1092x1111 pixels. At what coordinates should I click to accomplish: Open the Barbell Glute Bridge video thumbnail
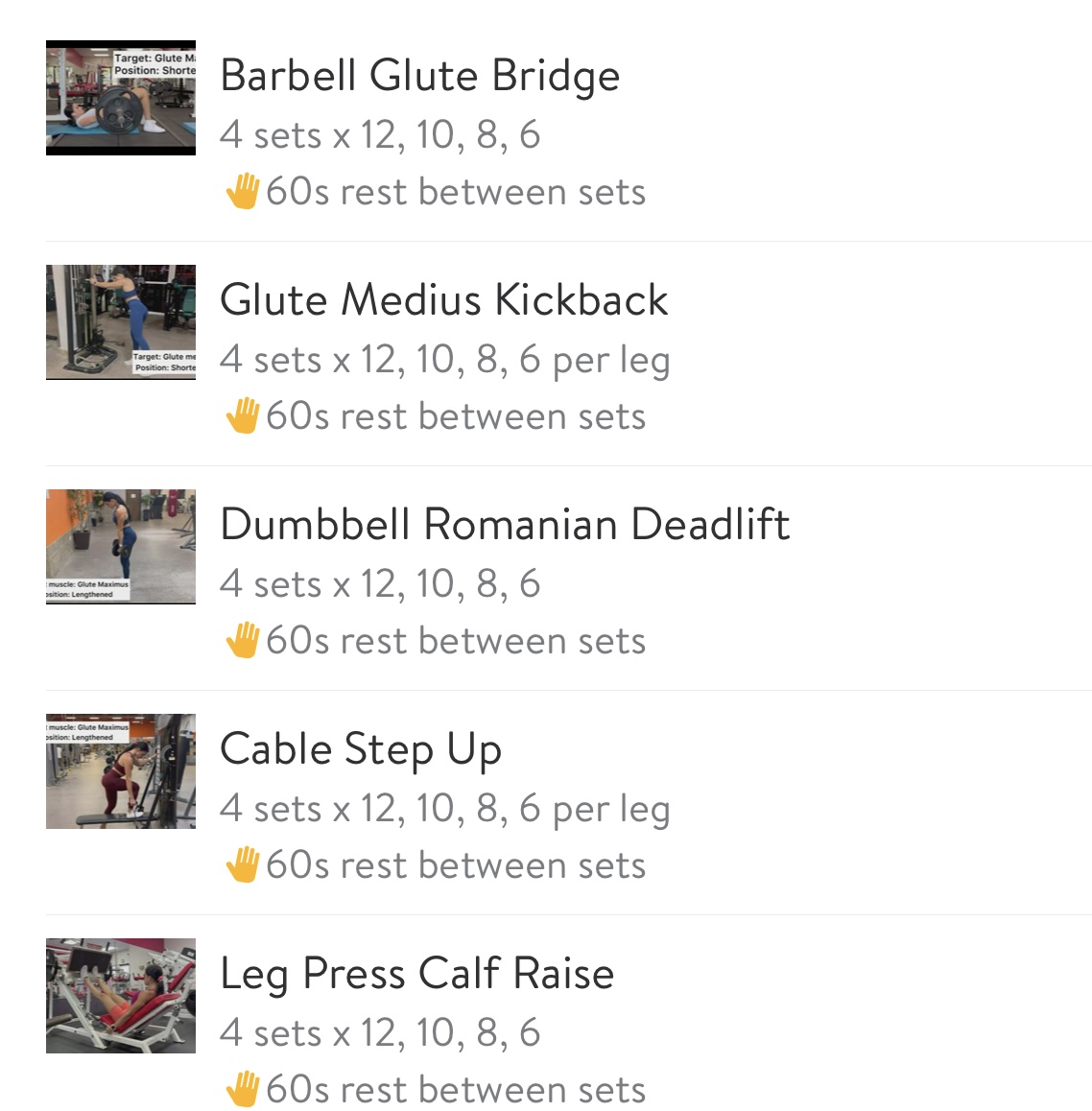coord(121,98)
